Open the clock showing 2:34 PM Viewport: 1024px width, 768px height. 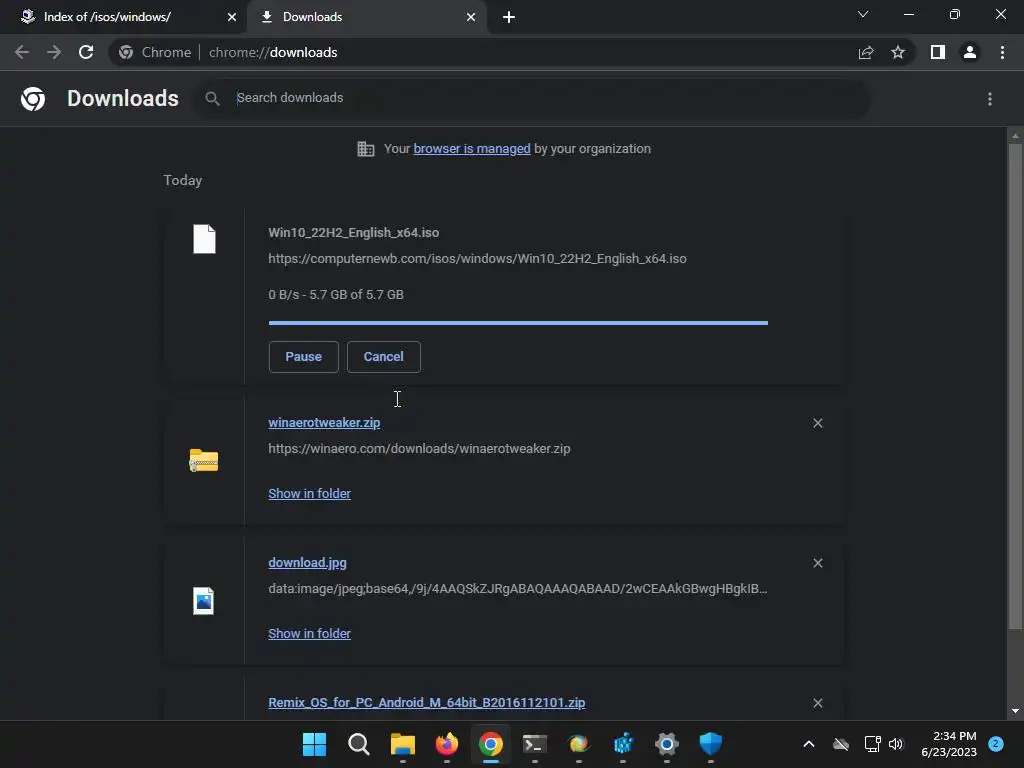(x=949, y=744)
